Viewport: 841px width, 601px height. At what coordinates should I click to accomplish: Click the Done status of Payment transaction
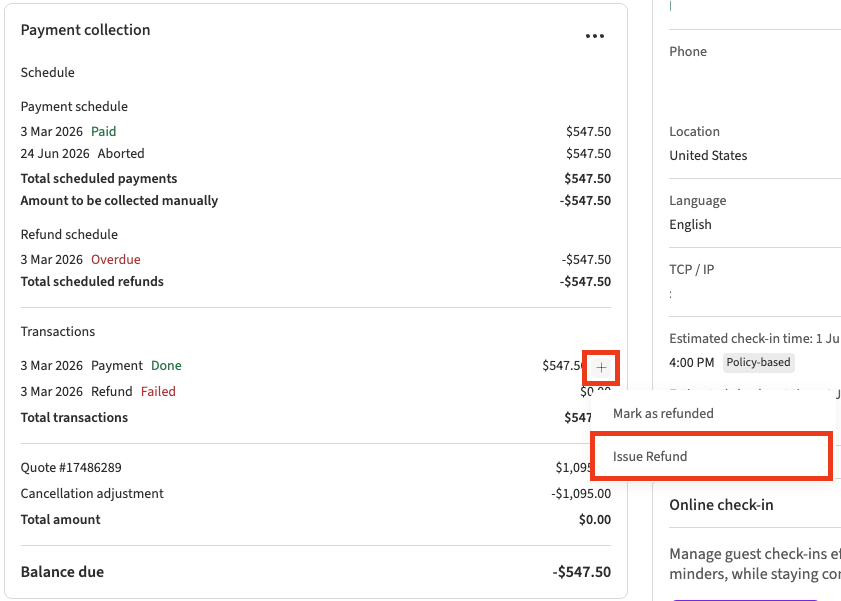coord(166,365)
